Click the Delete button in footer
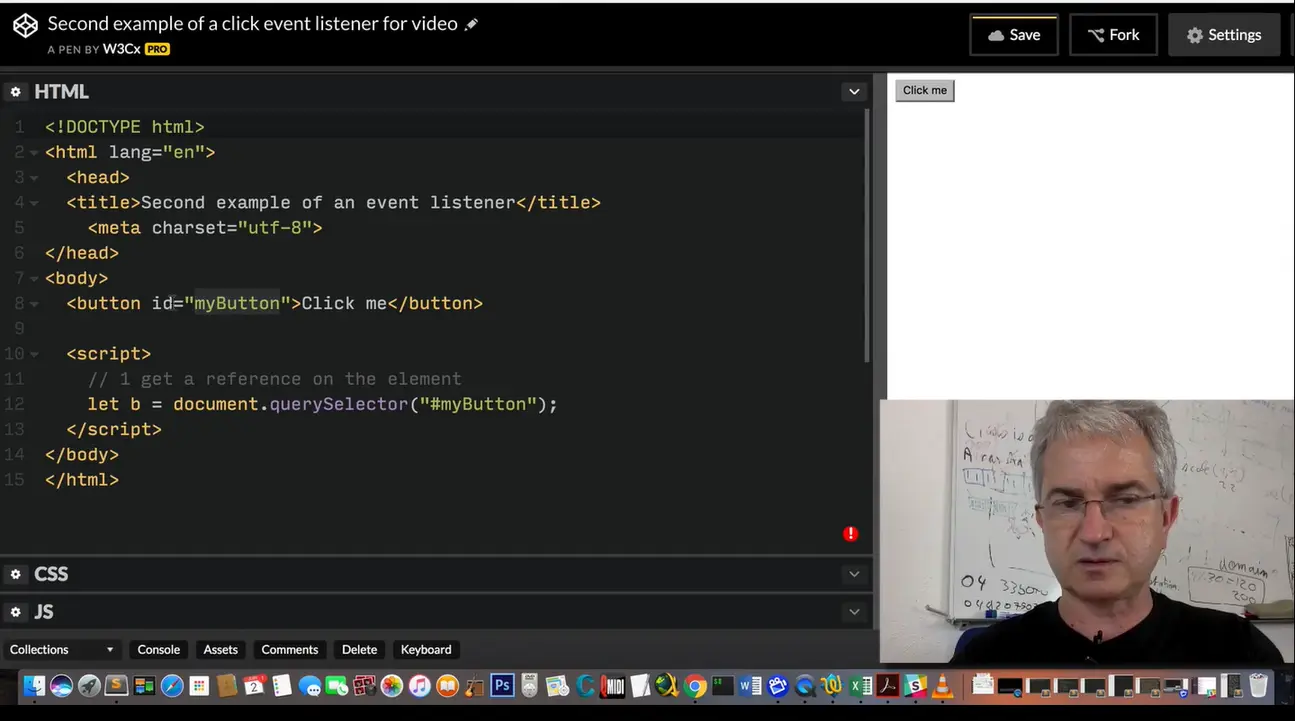1295x721 pixels. tap(360, 650)
